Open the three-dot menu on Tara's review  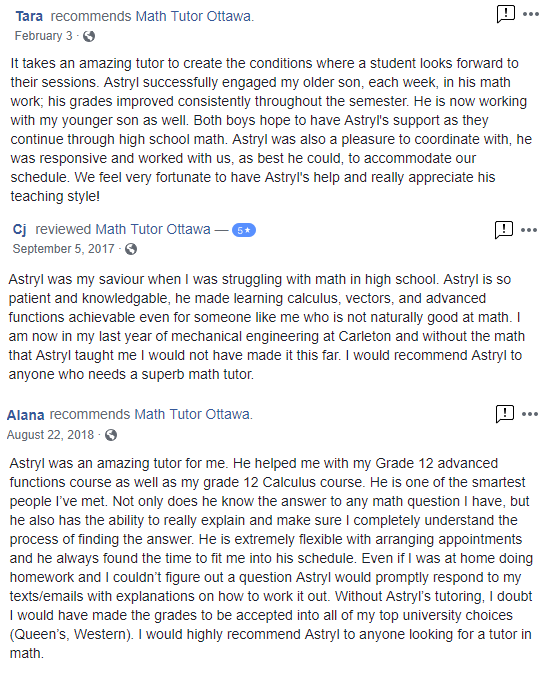tap(531, 14)
